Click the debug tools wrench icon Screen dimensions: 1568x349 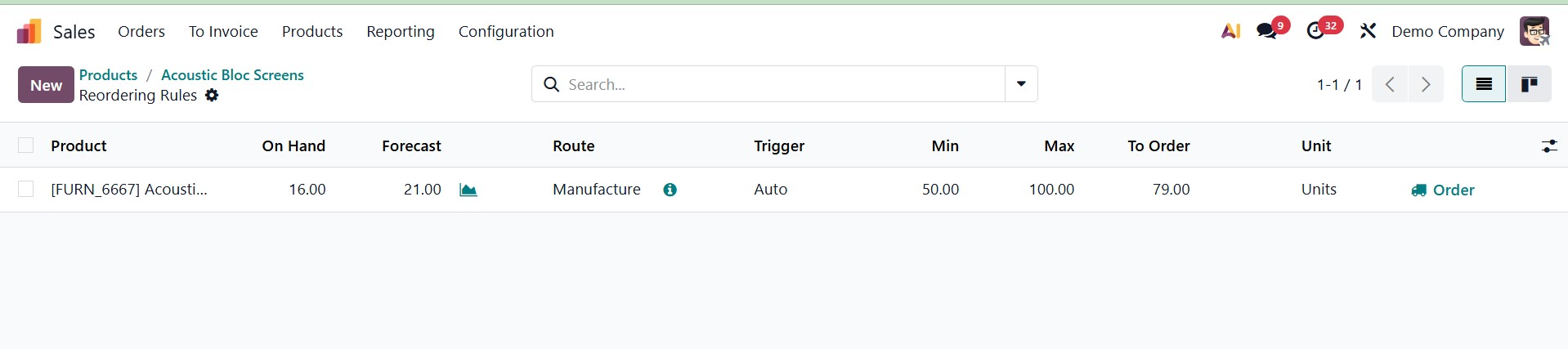(1368, 31)
